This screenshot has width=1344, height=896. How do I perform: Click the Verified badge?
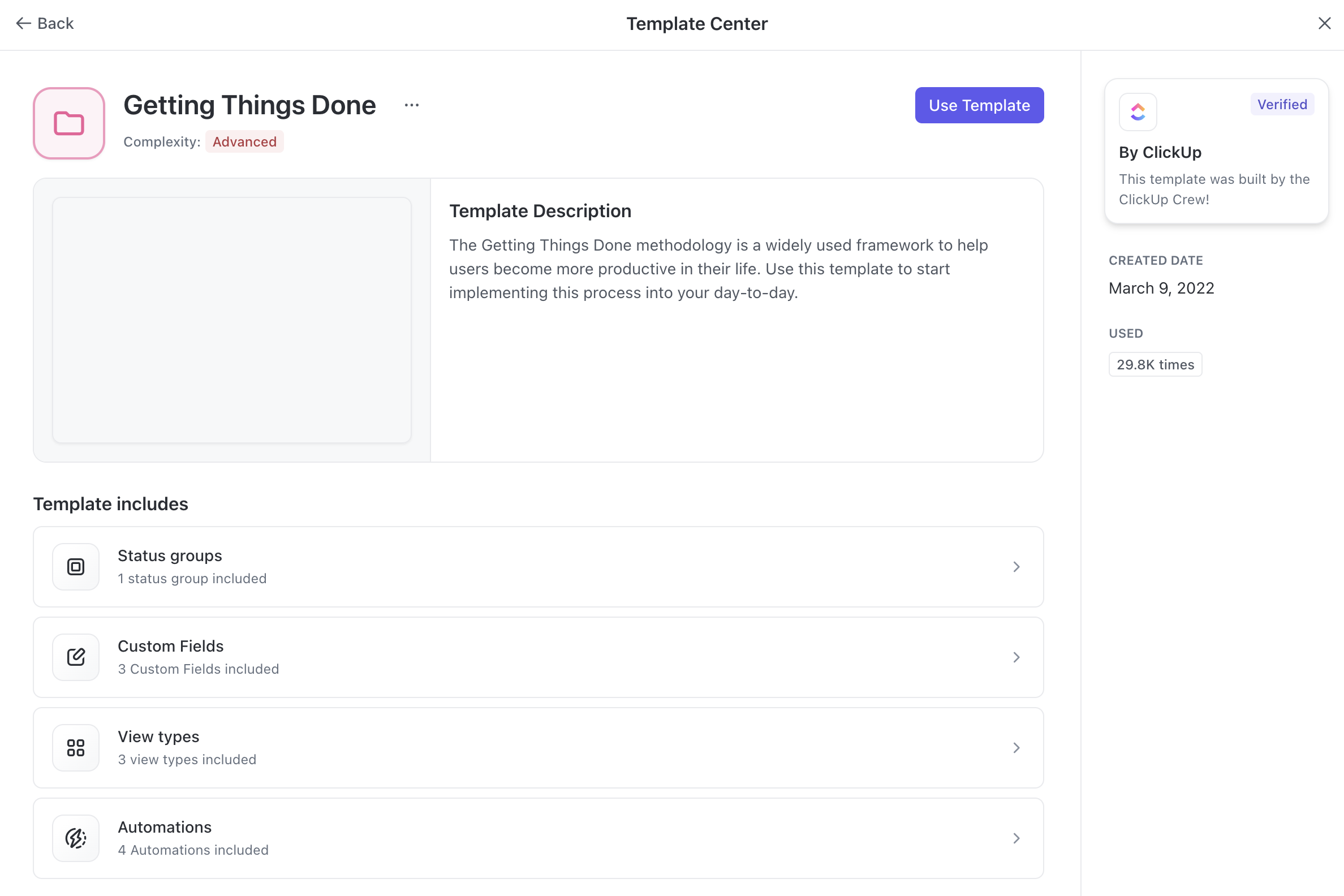[1282, 104]
